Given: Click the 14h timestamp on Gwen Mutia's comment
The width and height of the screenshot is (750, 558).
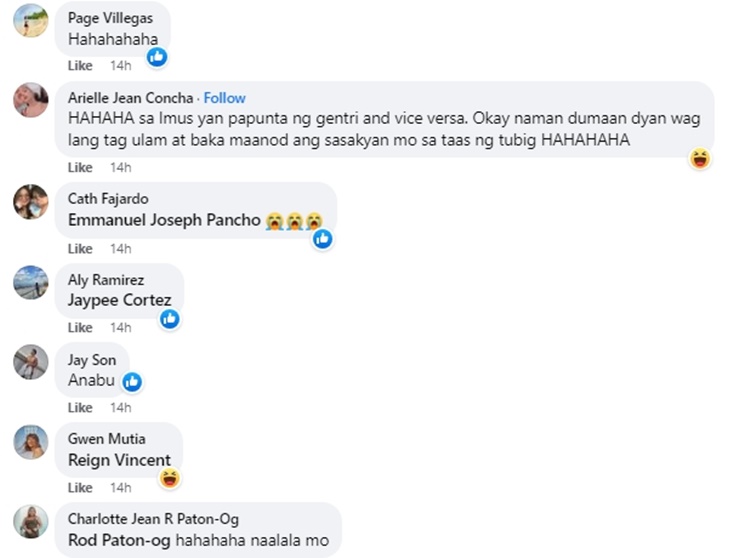Looking at the screenshot, I should tap(120, 488).
